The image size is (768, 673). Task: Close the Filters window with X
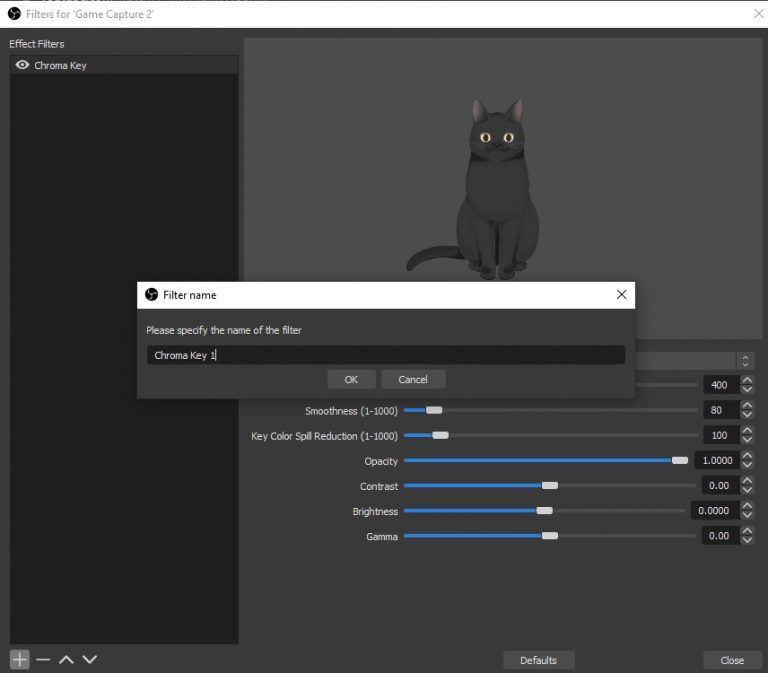[x=758, y=14]
